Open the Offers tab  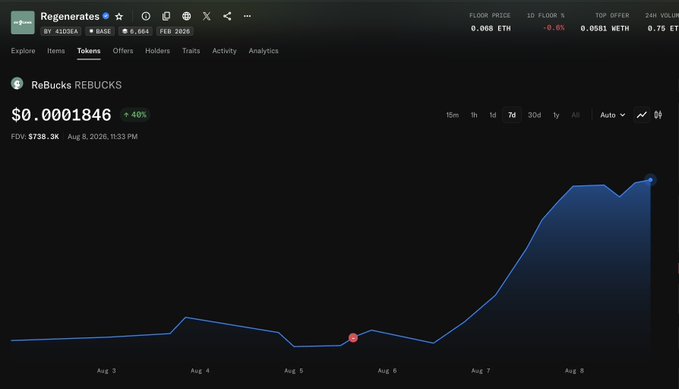click(x=123, y=51)
